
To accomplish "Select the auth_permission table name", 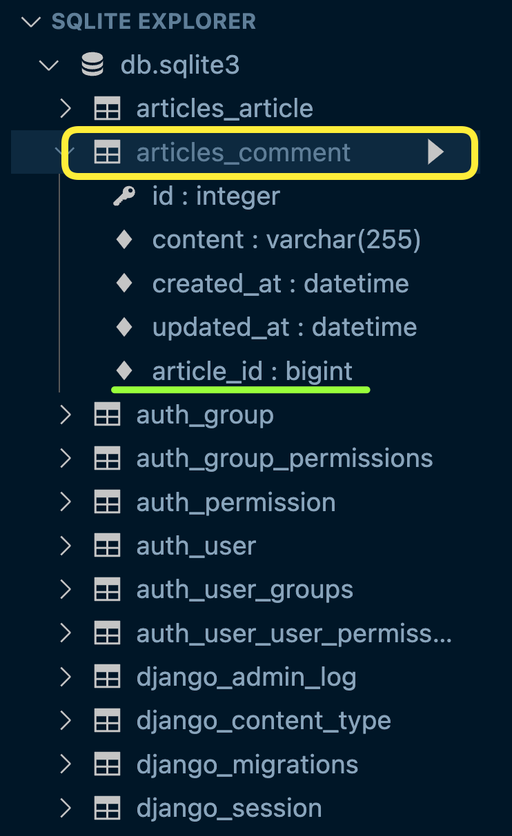I will [x=236, y=503].
